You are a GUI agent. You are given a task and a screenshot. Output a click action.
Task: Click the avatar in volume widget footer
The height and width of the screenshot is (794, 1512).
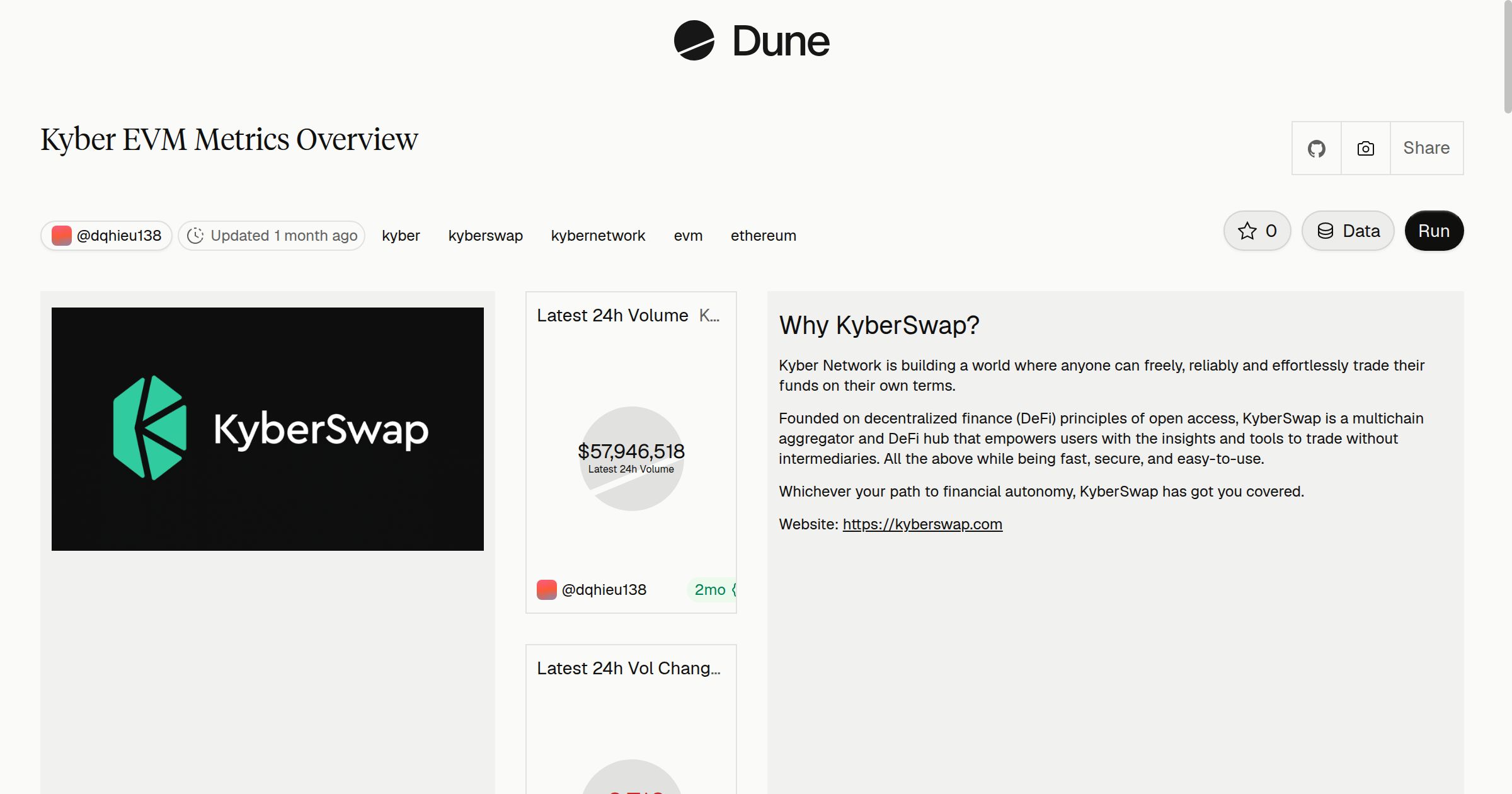546,590
